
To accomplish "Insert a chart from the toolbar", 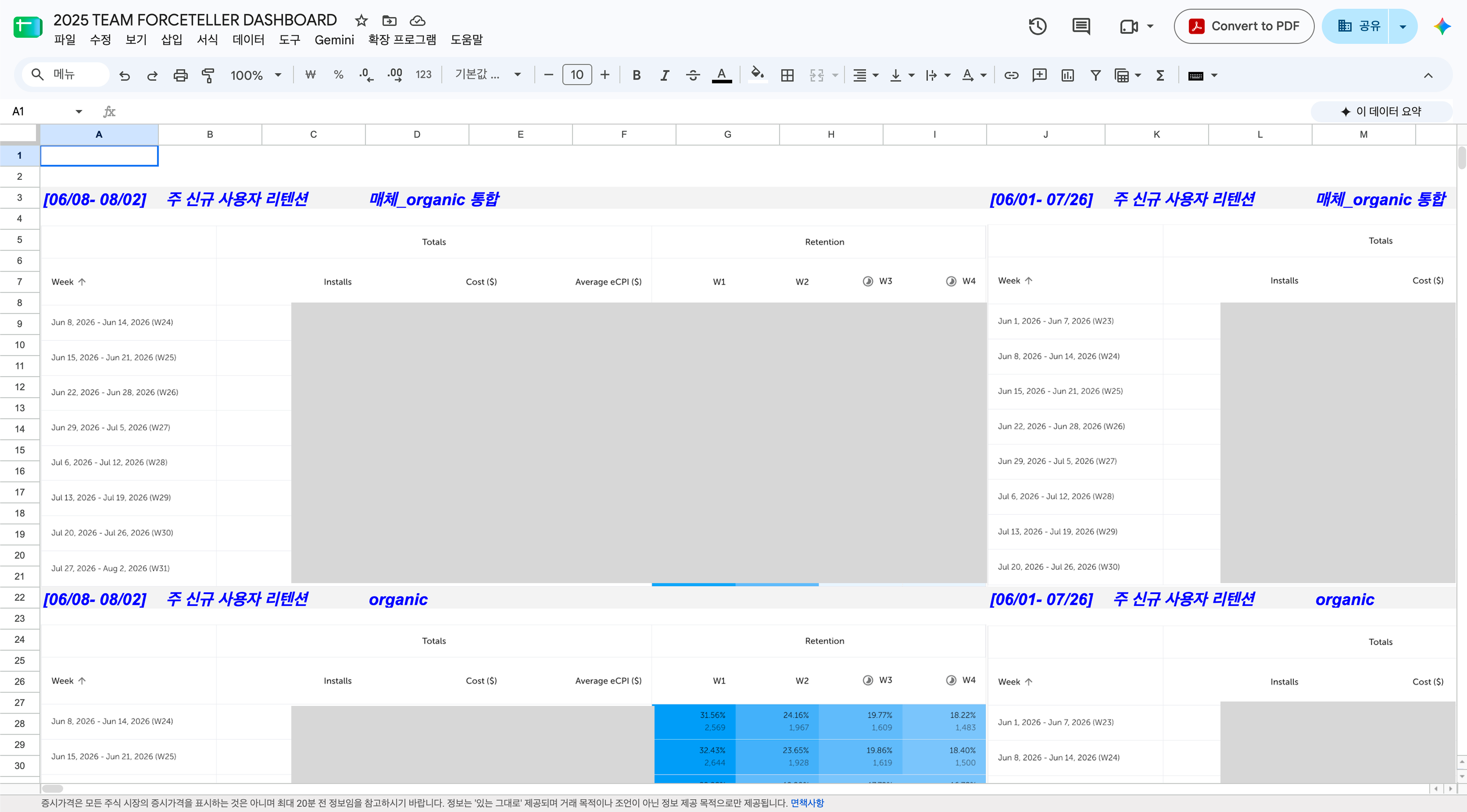I will click(1068, 75).
